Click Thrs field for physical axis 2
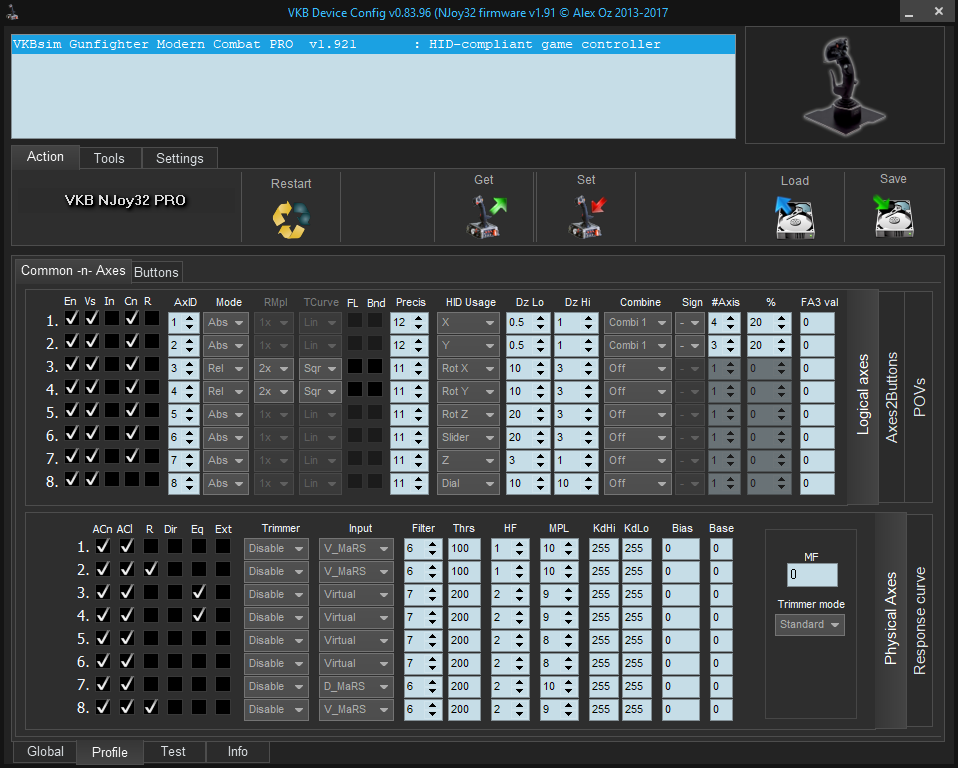958x768 pixels. pyautogui.click(x=464, y=571)
